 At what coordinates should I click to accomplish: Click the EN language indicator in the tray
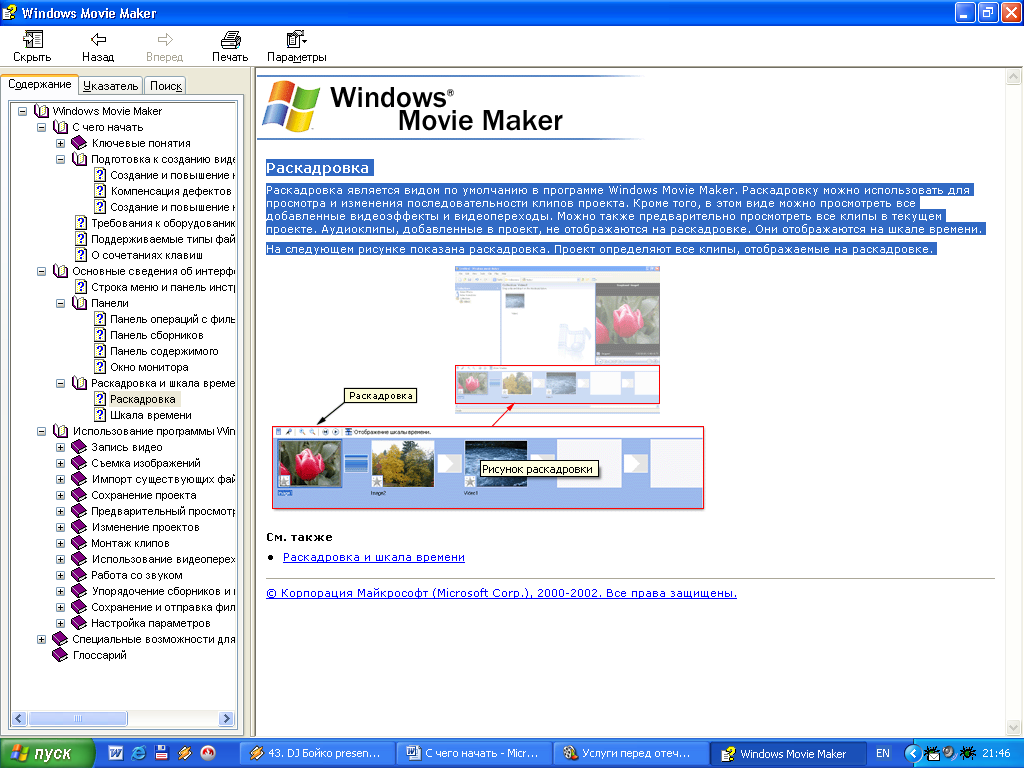882,753
